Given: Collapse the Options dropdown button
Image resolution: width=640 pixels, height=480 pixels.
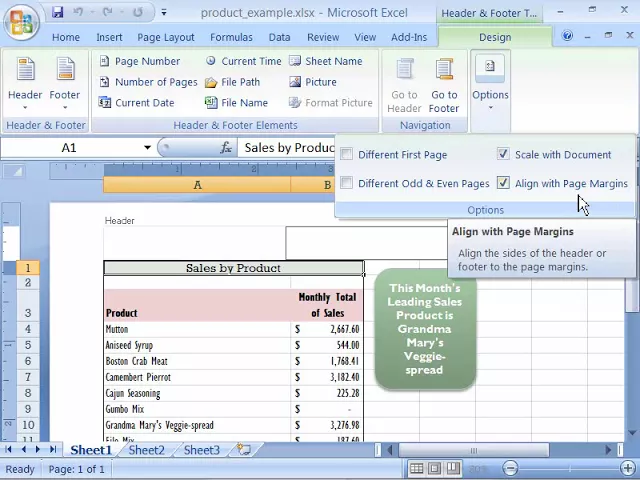Looking at the screenshot, I should (x=490, y=84).
